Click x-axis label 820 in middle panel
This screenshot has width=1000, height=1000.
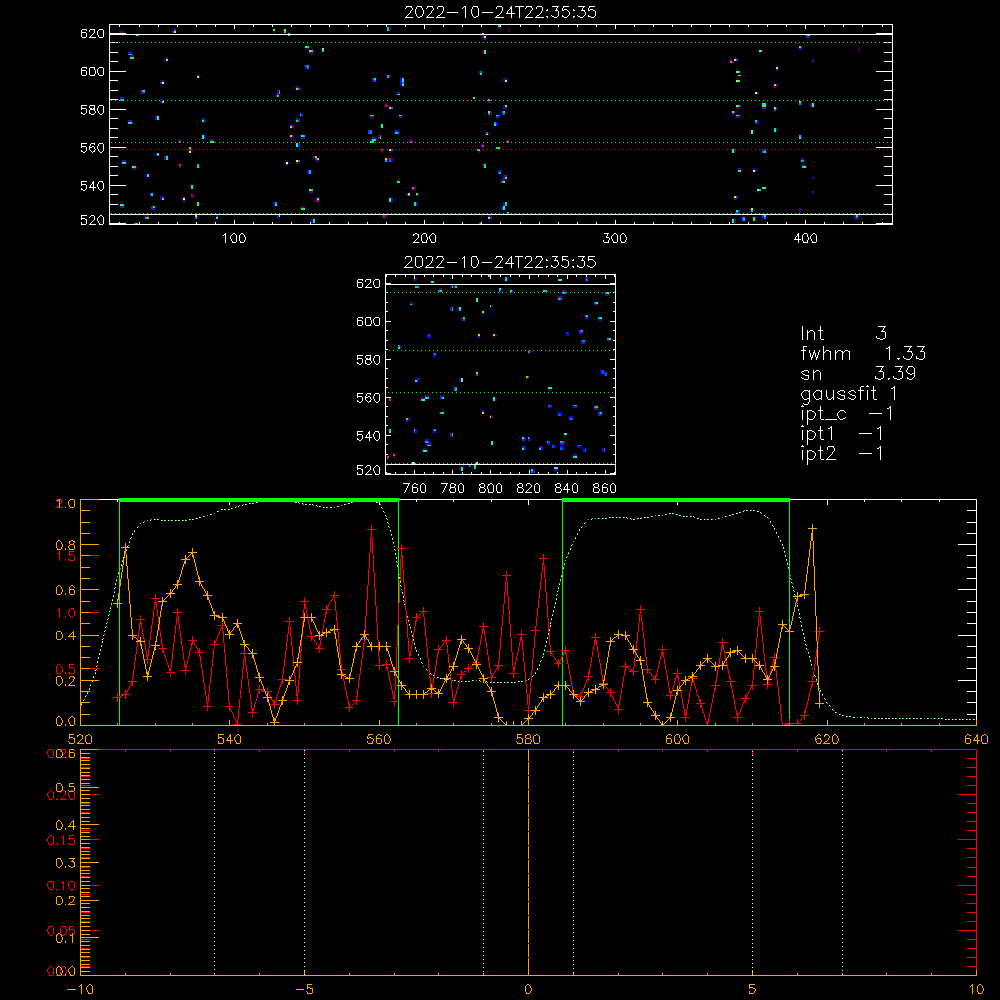pyautogui.click(x=529, y=489)
